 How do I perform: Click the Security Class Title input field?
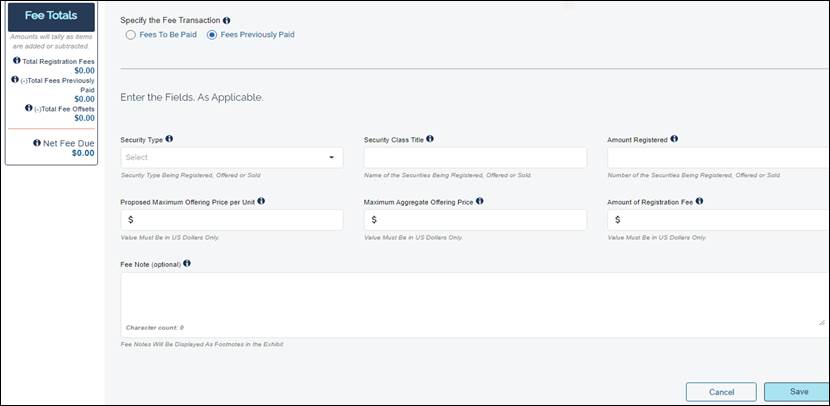click(x=475, y=158)
